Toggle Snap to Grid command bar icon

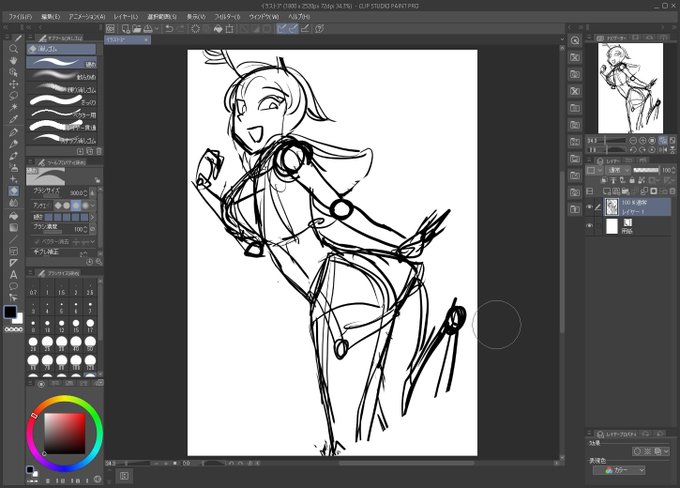(305, 29)
